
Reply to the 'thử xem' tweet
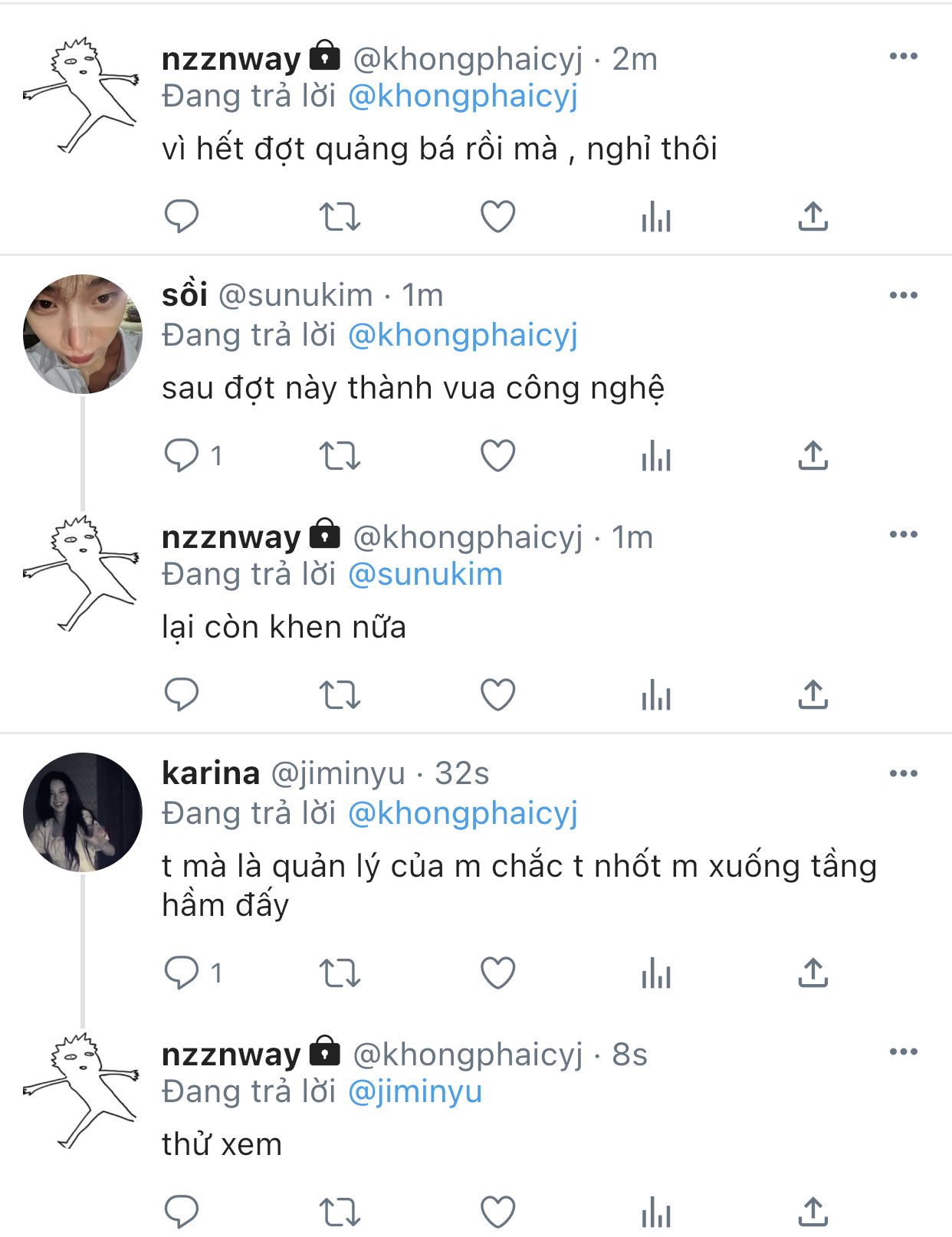tap(182, 1212)
